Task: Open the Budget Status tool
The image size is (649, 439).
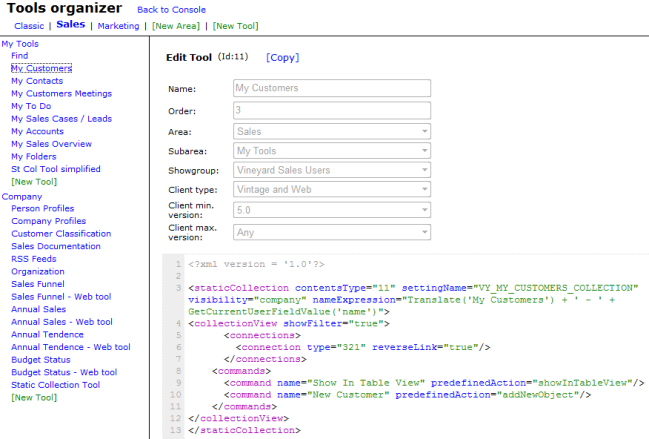Action: (x=41, y=360)
